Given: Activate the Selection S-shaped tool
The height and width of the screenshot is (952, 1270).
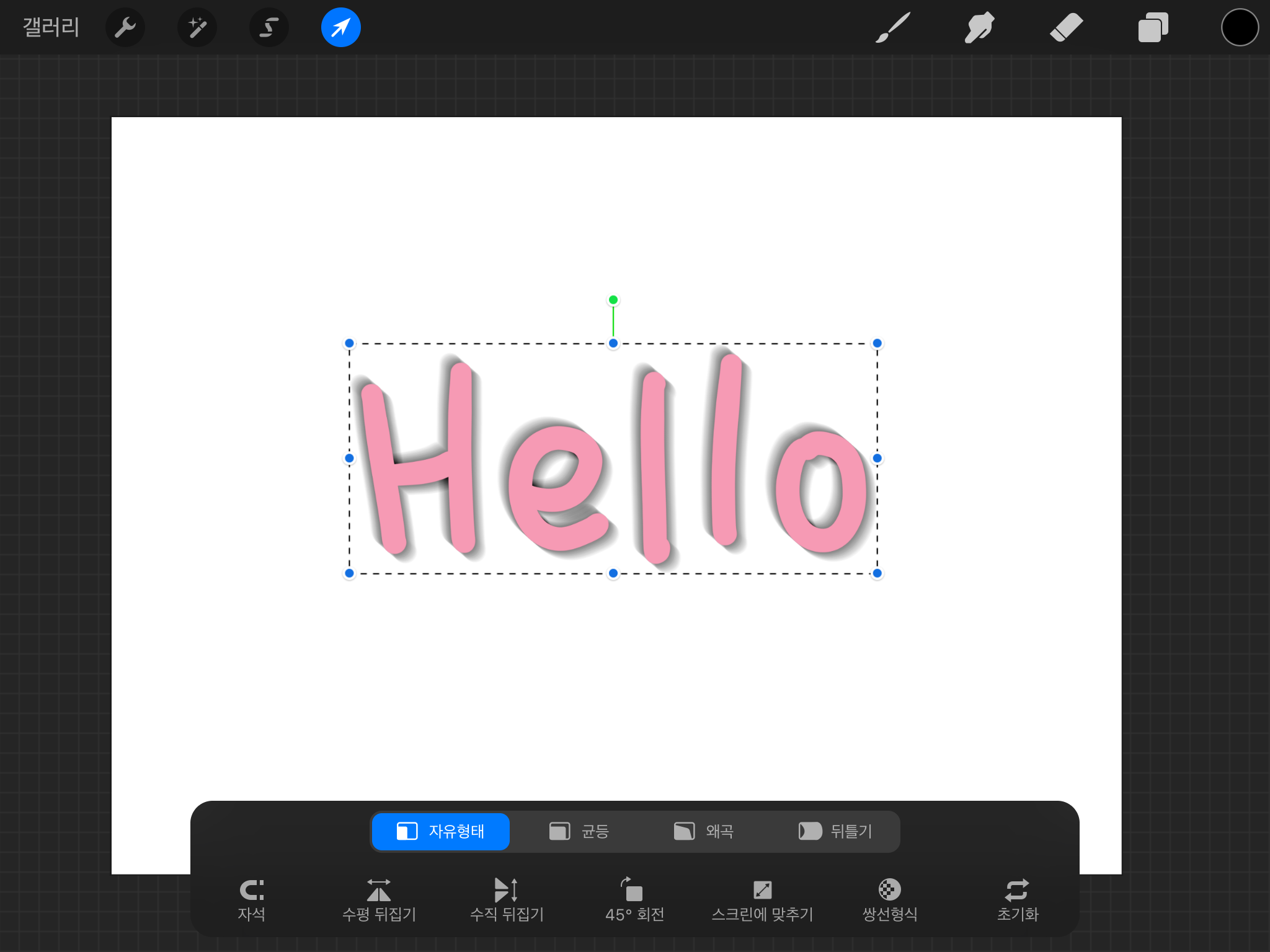Looking at the screenshot, I should tap(269, 27).
